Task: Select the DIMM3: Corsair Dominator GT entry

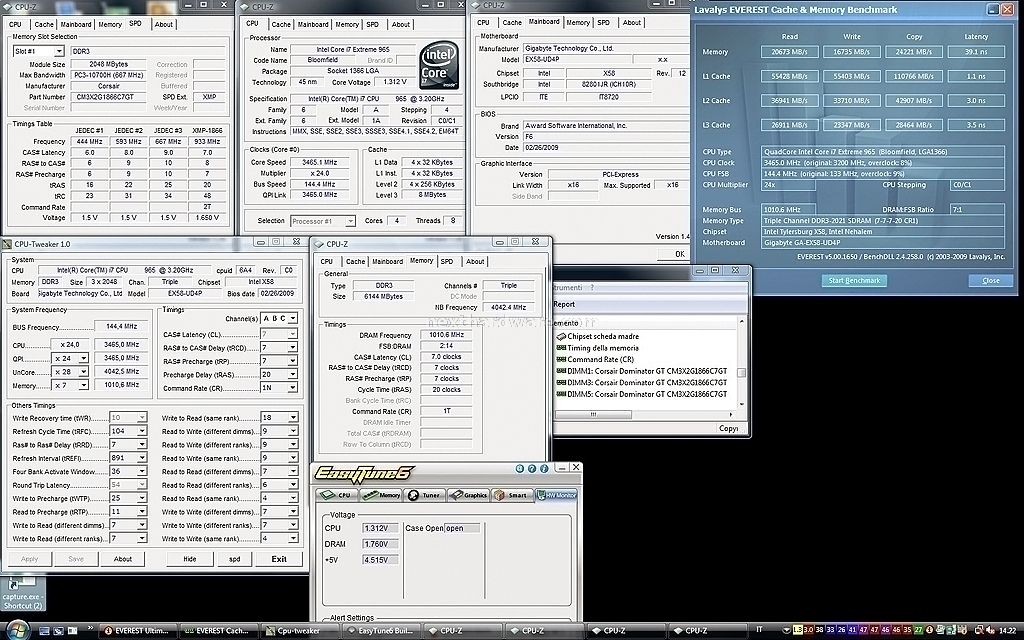Action: coord(641,383)
